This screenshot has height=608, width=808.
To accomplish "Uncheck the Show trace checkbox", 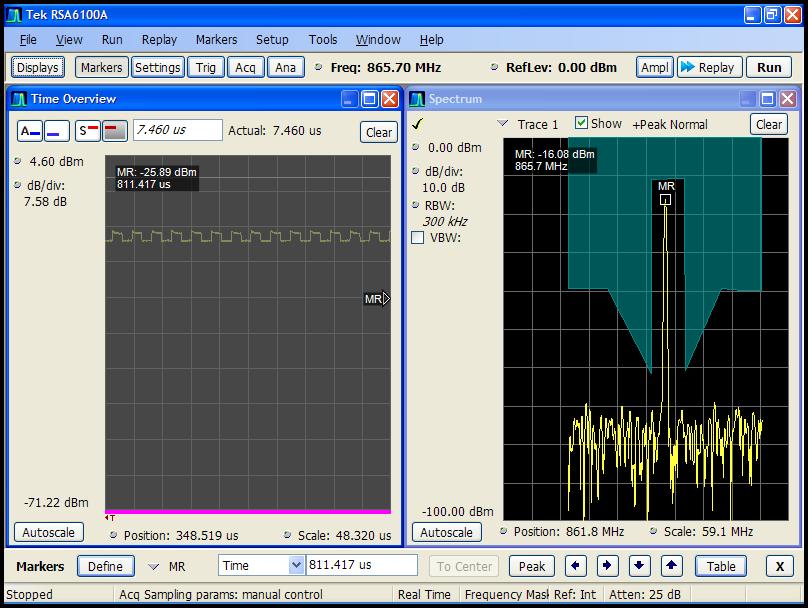I will click(581, 123).
